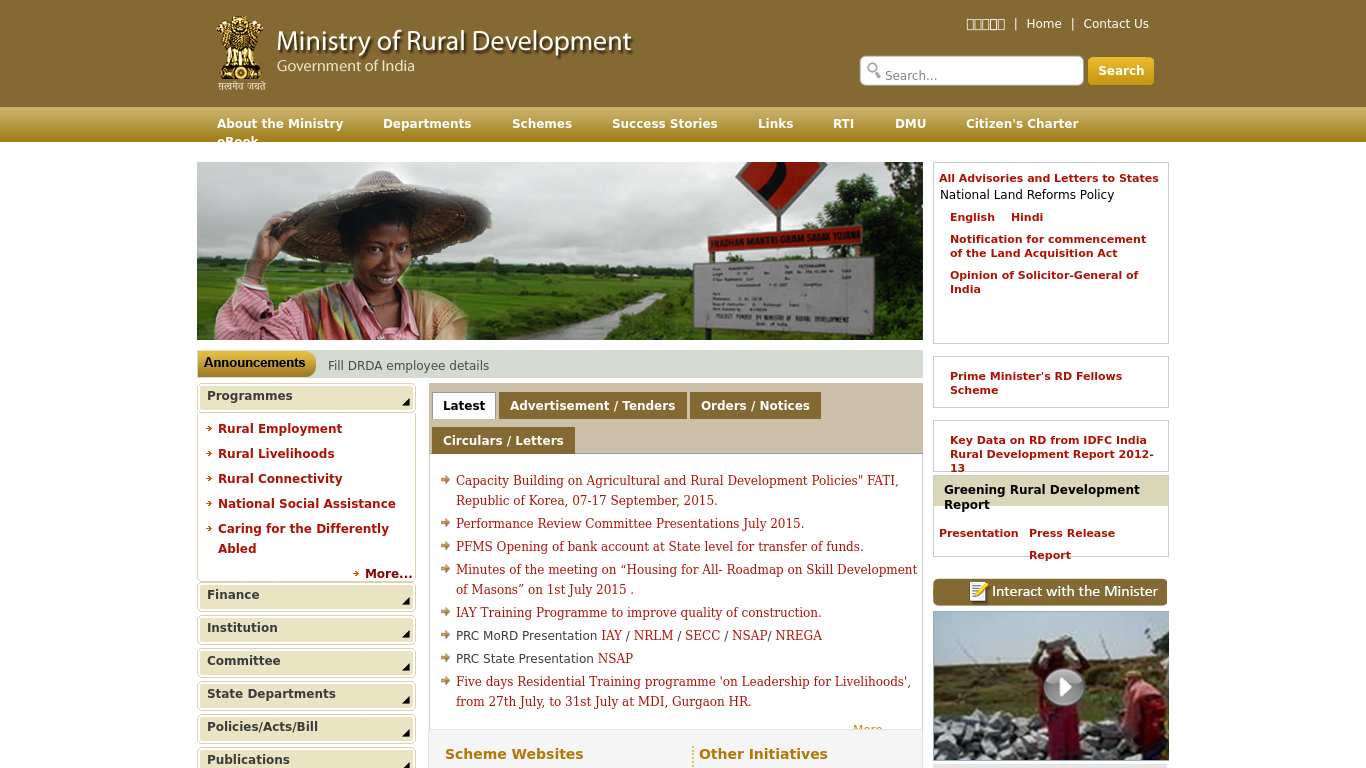This screenshot has height=768, width=1366.
Task: Open Prime Minister's RD Fellows Scheme
Action: coord(1036,383)
